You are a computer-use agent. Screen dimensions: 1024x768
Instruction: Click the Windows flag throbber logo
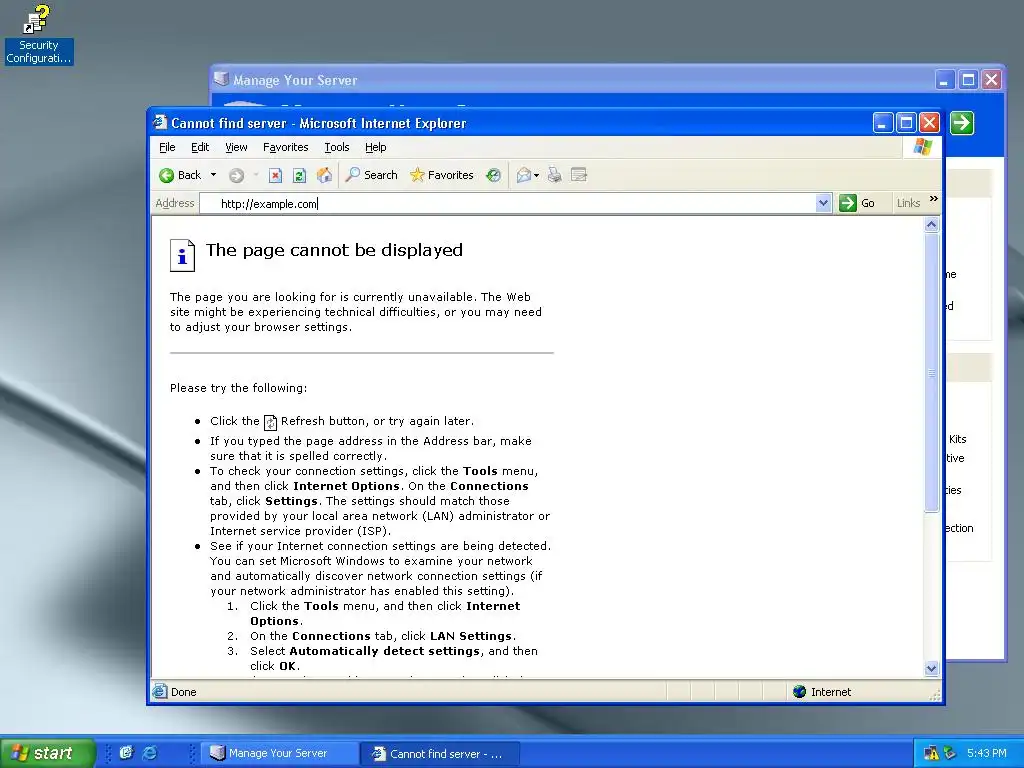click(x=923, y=147)
